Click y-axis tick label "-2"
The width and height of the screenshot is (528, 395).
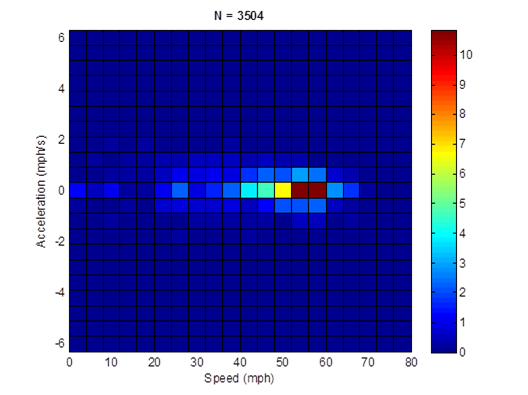tap(60, 241)
